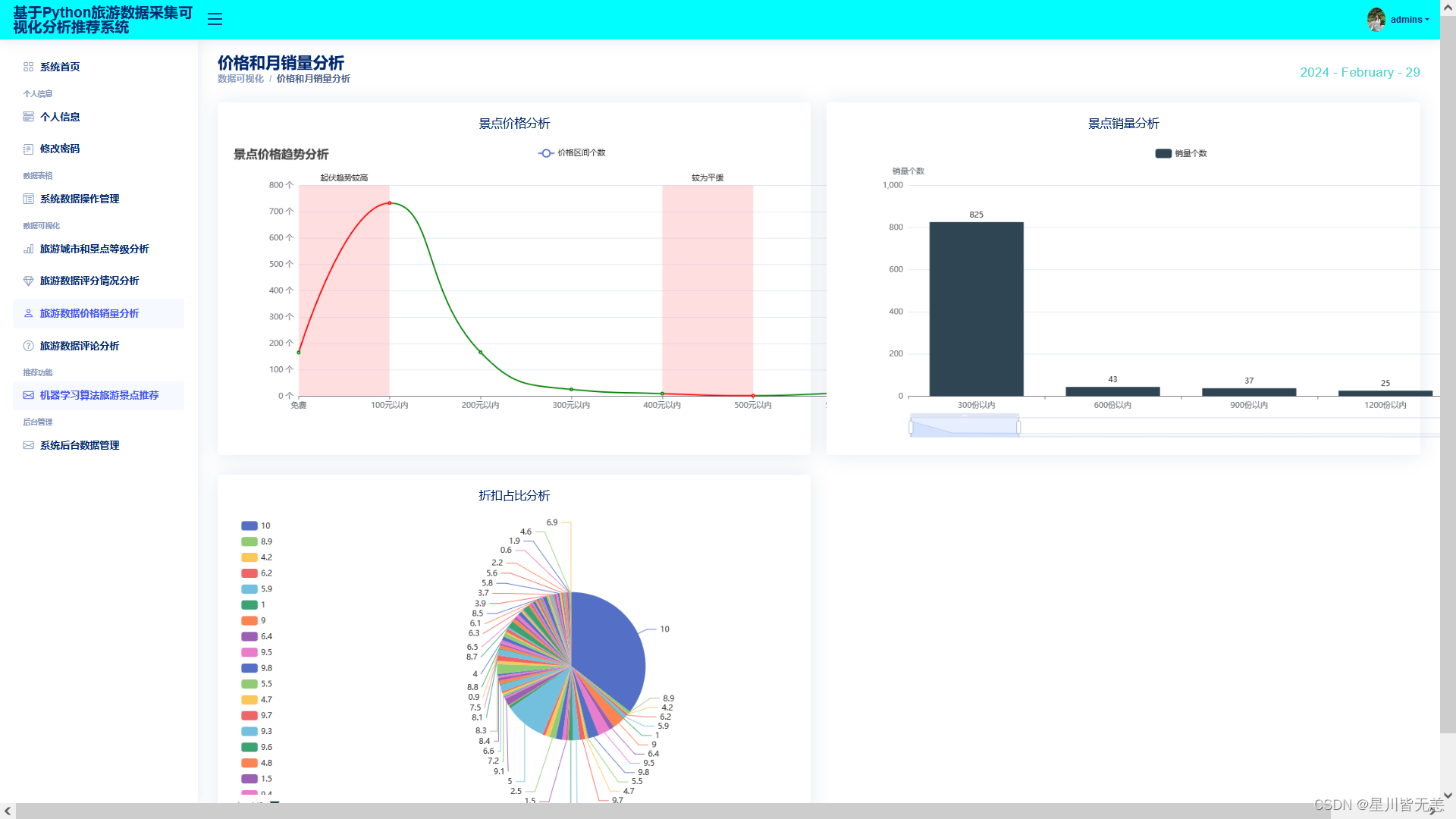Open 机器学习算法旅游景点推荐 page
Screen dimensions: 1456x819
point(99,395)
